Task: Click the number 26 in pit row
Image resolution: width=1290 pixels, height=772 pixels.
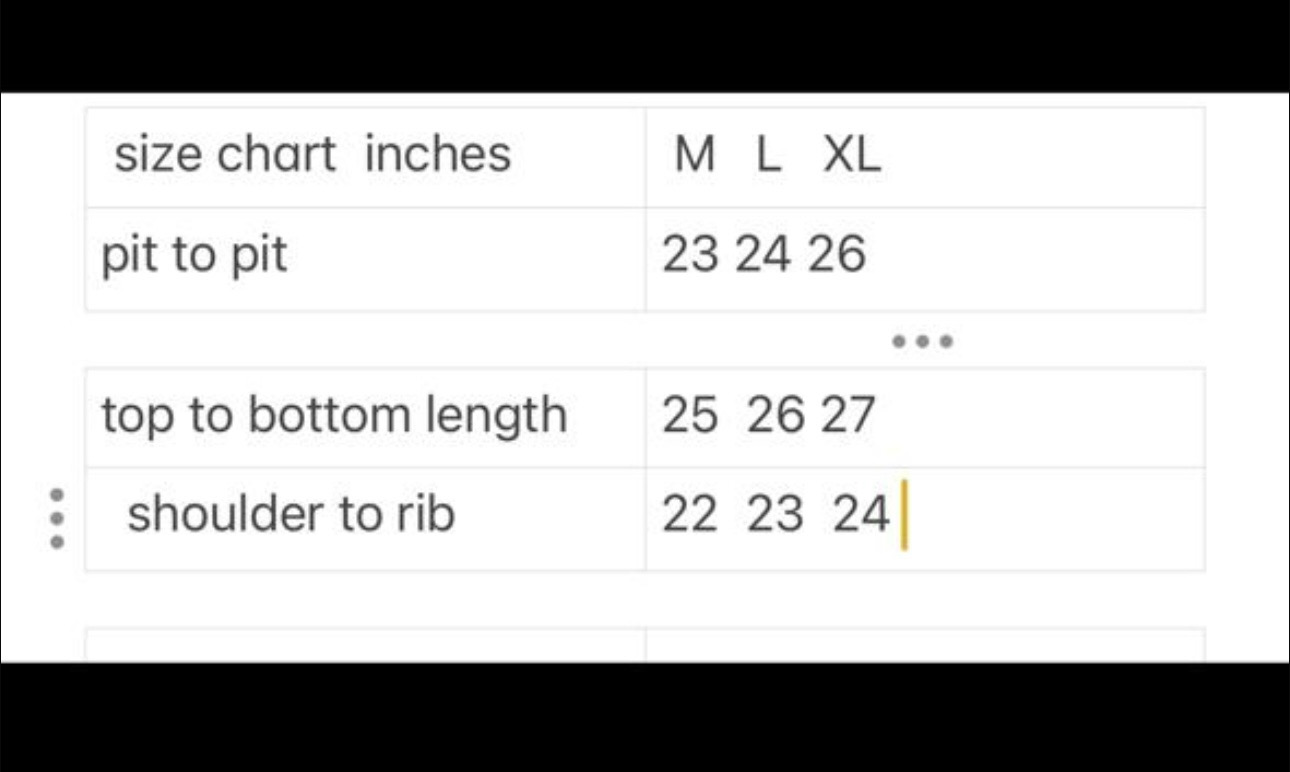Action: click(836, 257)
